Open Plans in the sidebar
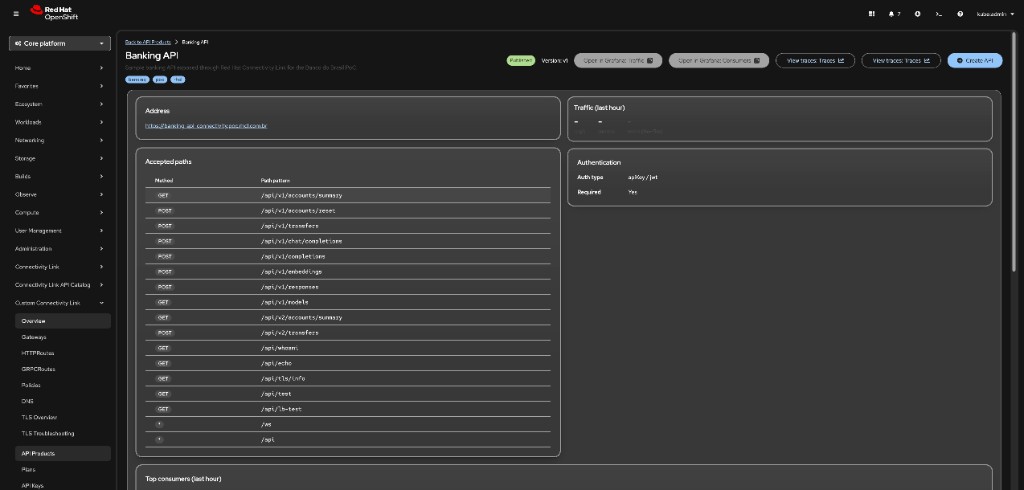 coord(63,470)
